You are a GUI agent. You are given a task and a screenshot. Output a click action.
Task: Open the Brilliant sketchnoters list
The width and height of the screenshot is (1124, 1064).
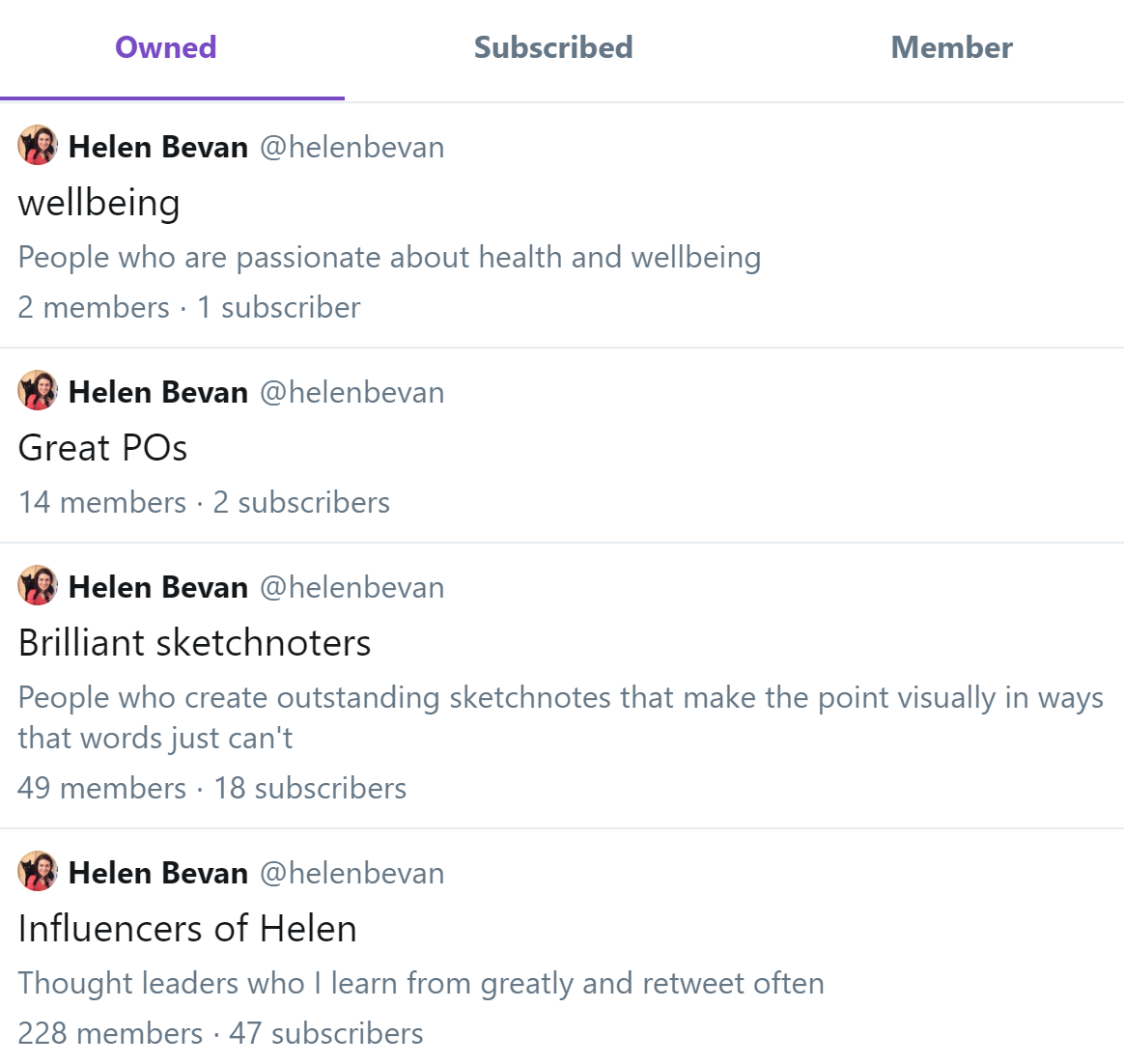tap(194, 643)
